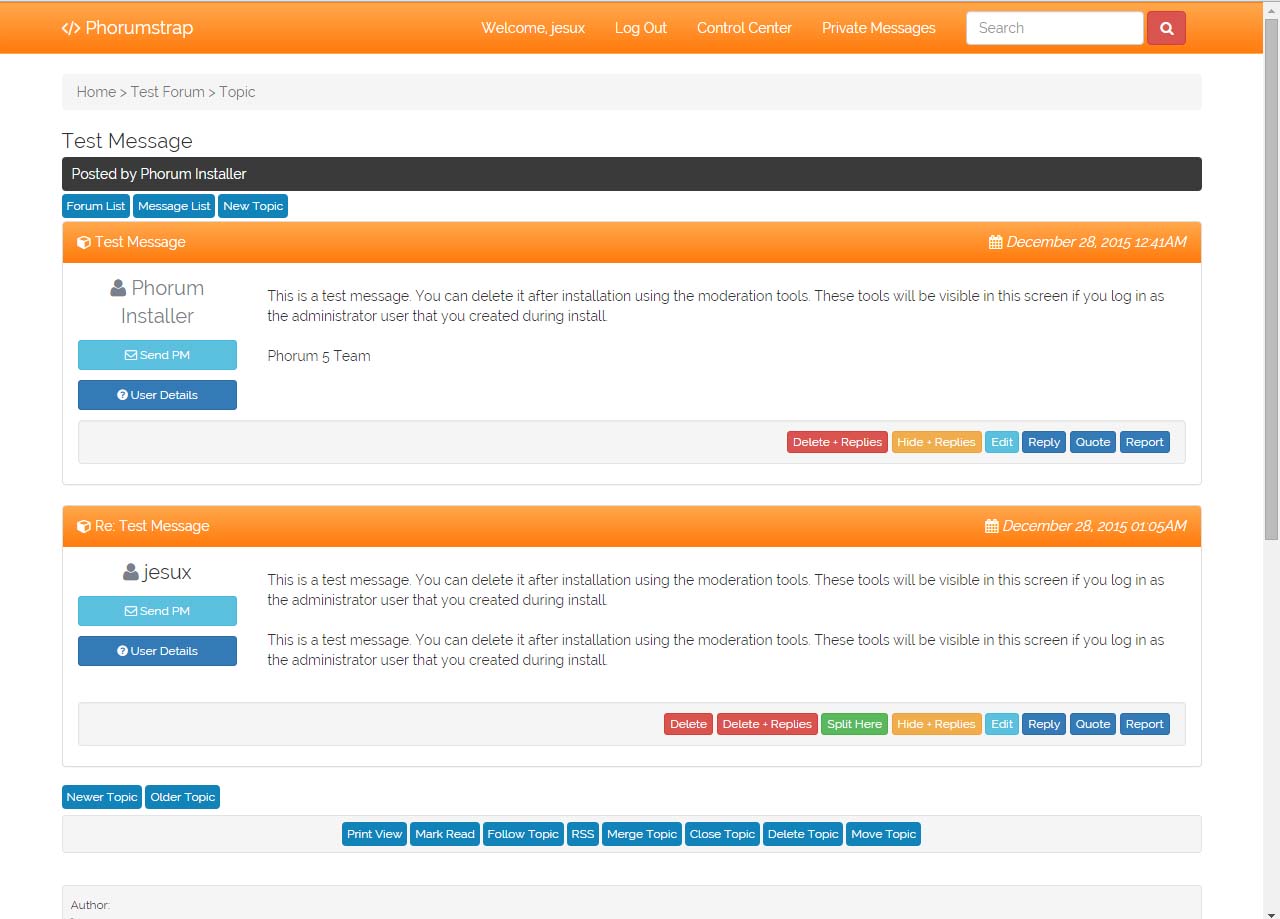Go to Older Topic
The image size is (1280, 919).
[x=183, y=797]
